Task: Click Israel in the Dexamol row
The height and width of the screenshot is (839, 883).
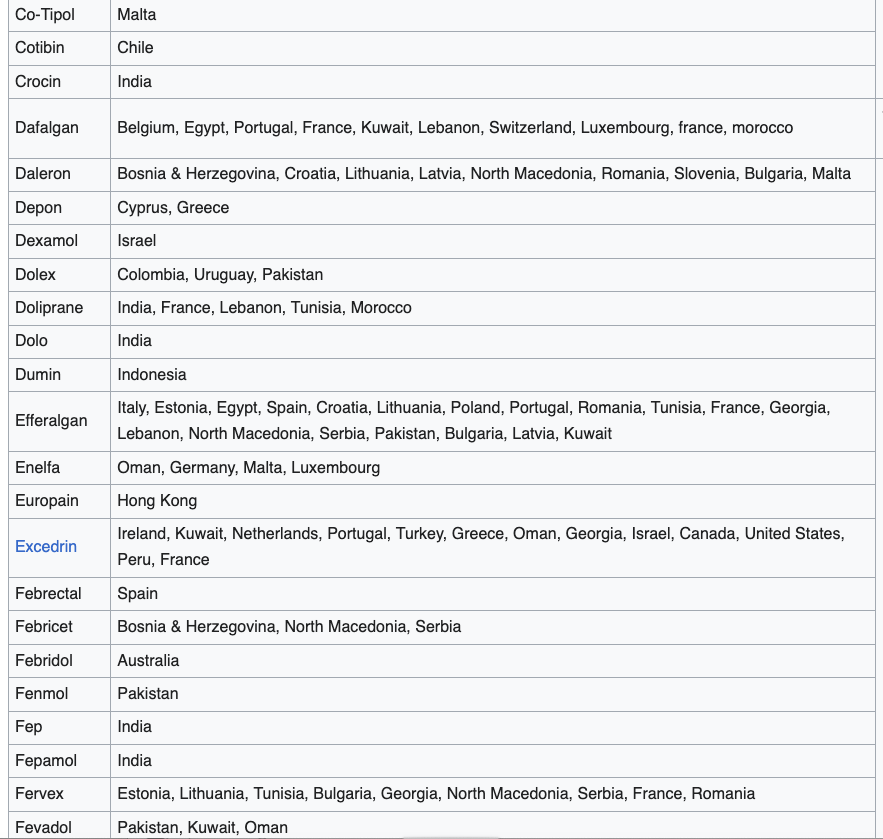Action: (x=137, y=241)
